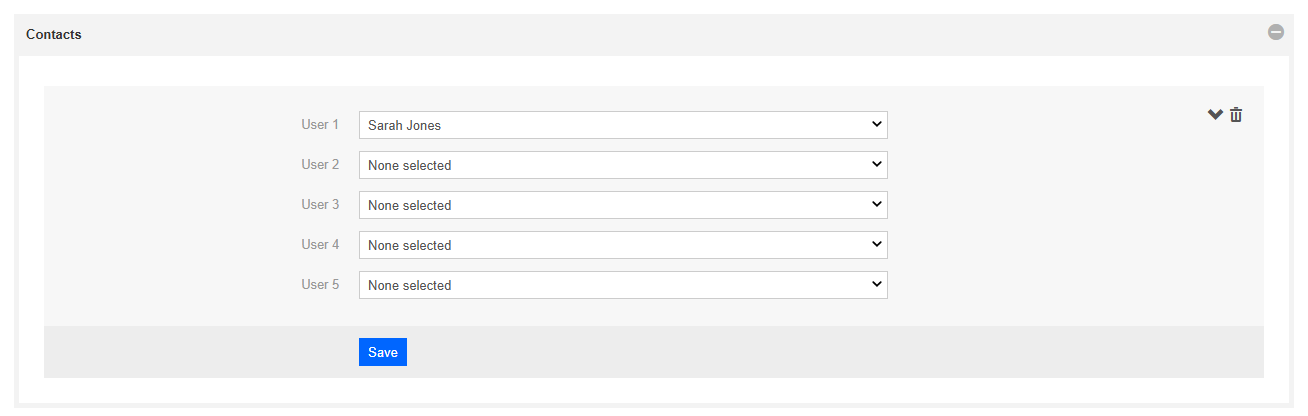This screenshot has width=1308, height=416.
Task: Click the "User 1" field label
Action: click(x=320, y=125)
